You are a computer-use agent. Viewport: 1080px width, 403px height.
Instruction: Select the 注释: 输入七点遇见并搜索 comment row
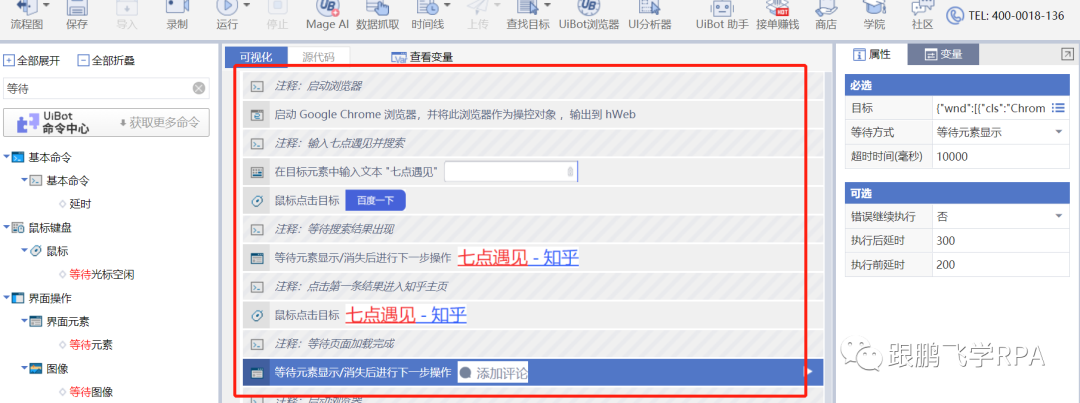(534, 143)
